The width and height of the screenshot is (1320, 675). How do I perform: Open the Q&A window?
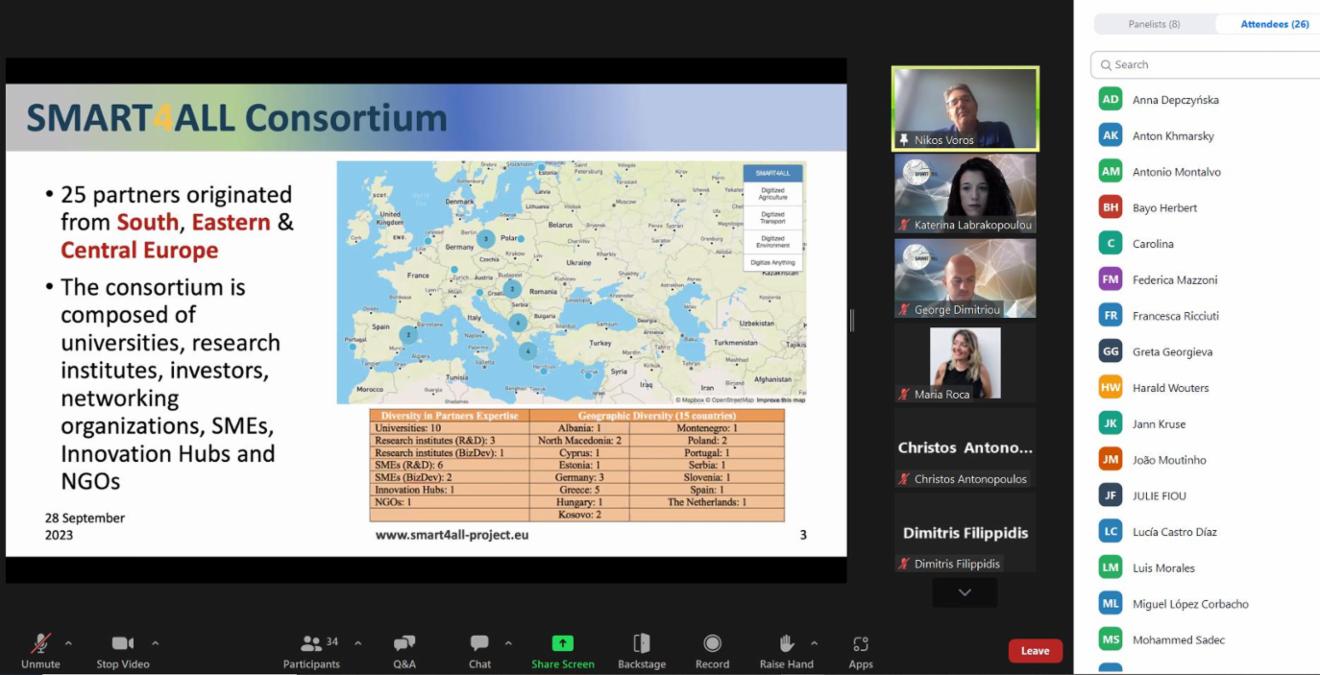click(x=404, y=650)
